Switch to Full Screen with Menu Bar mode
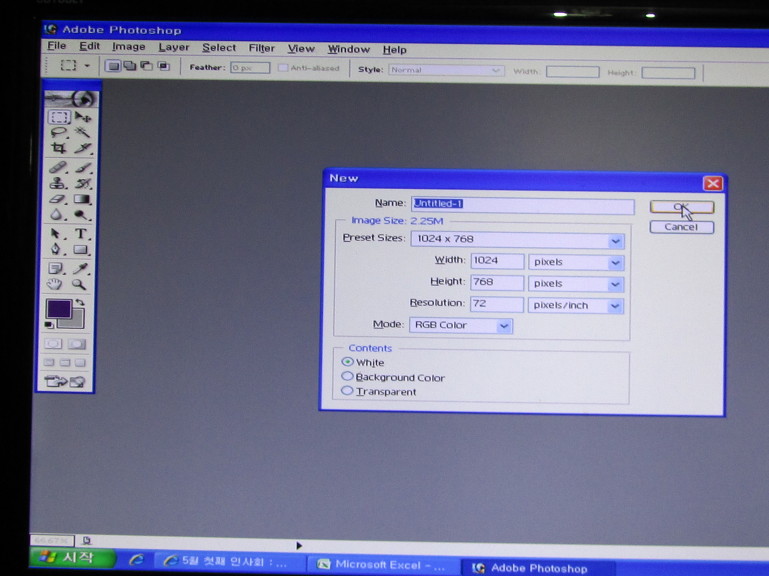769x576 pixels. coord(65,363)
